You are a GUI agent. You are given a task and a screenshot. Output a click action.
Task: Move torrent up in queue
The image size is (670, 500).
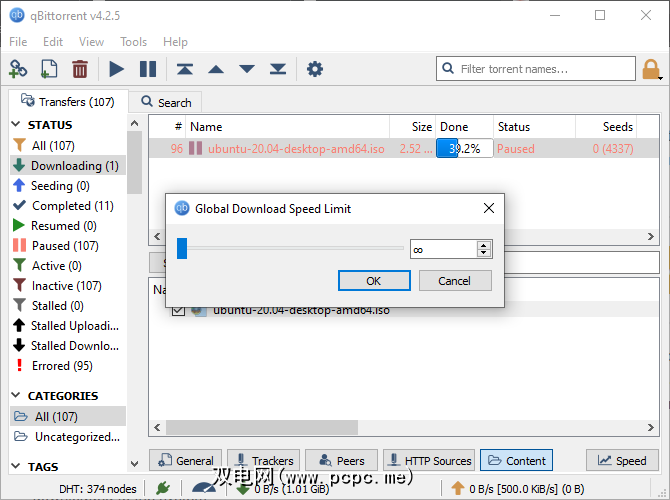(x=216, y=69)
